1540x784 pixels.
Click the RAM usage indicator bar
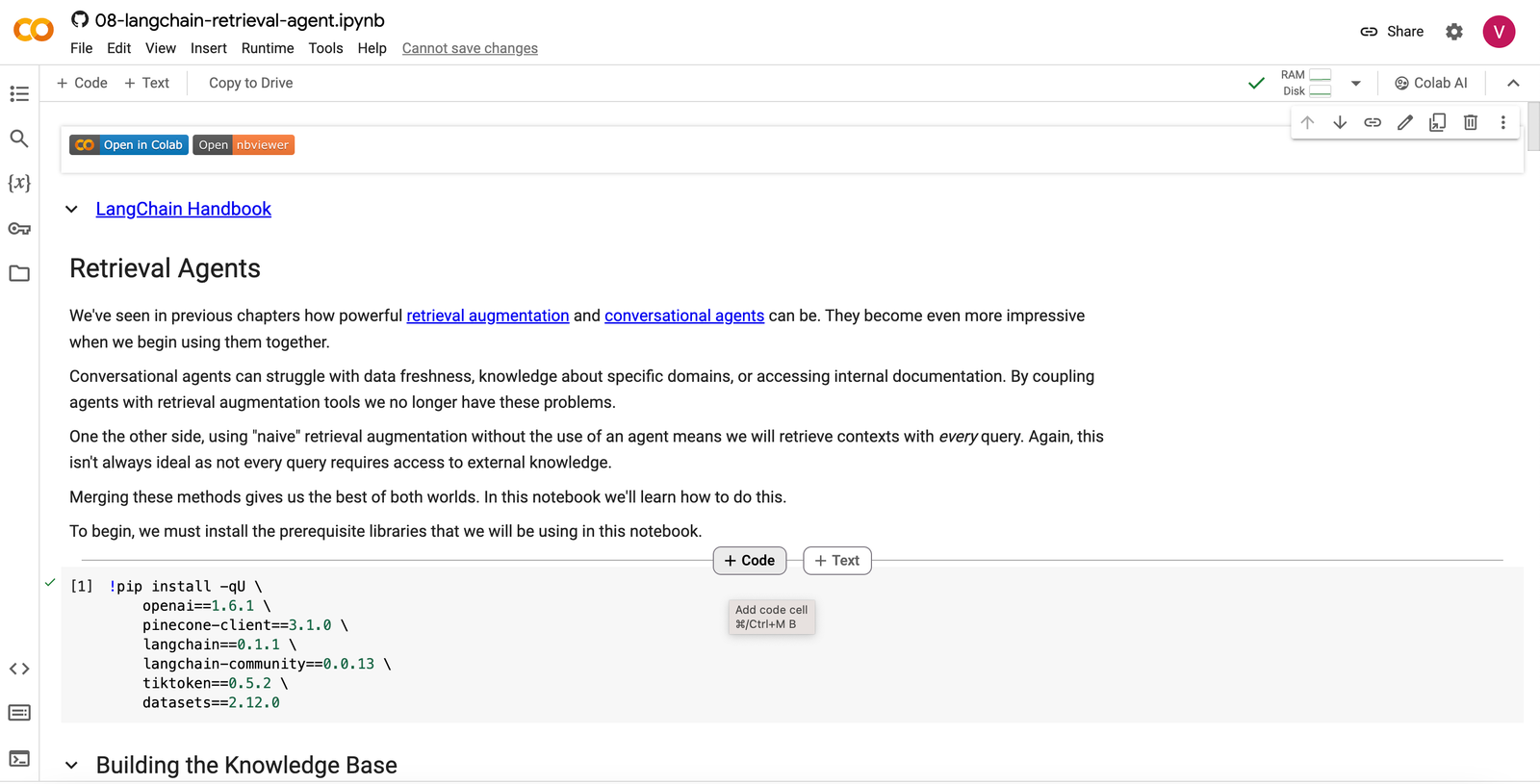point(1321,75)
